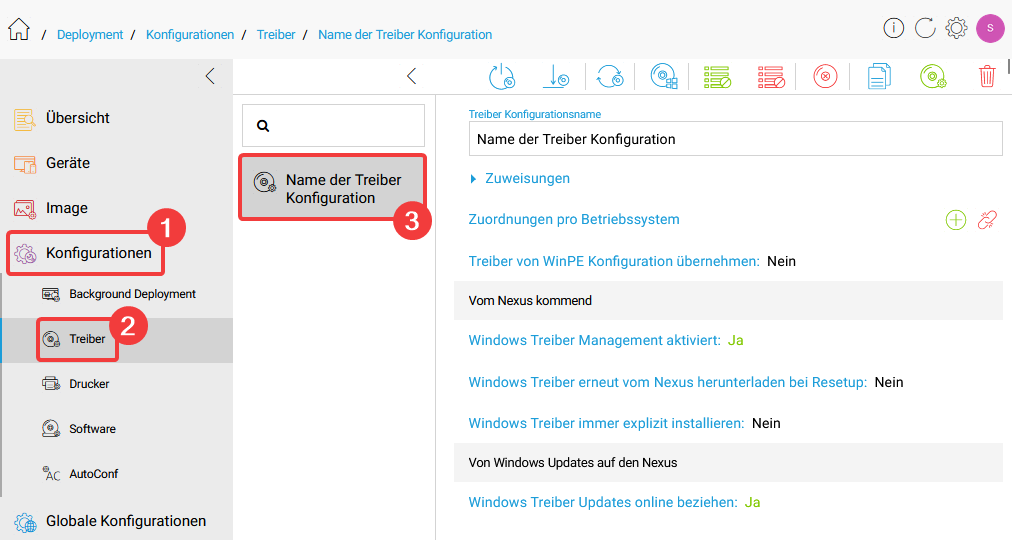Click the refresh icon in the header
The image size is (1012, 540).
point(925,28)
